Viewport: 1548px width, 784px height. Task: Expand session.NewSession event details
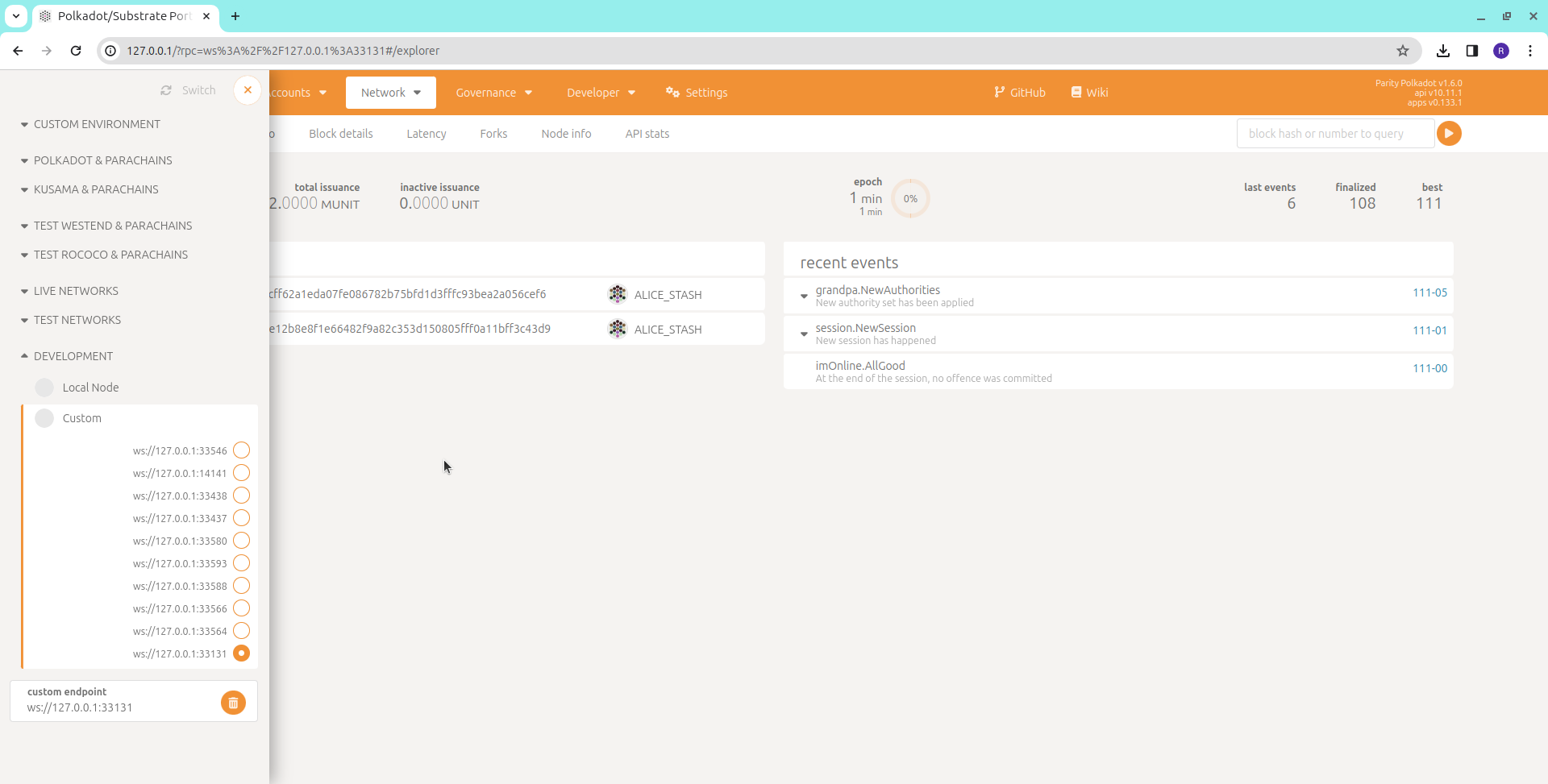point(804,334)
